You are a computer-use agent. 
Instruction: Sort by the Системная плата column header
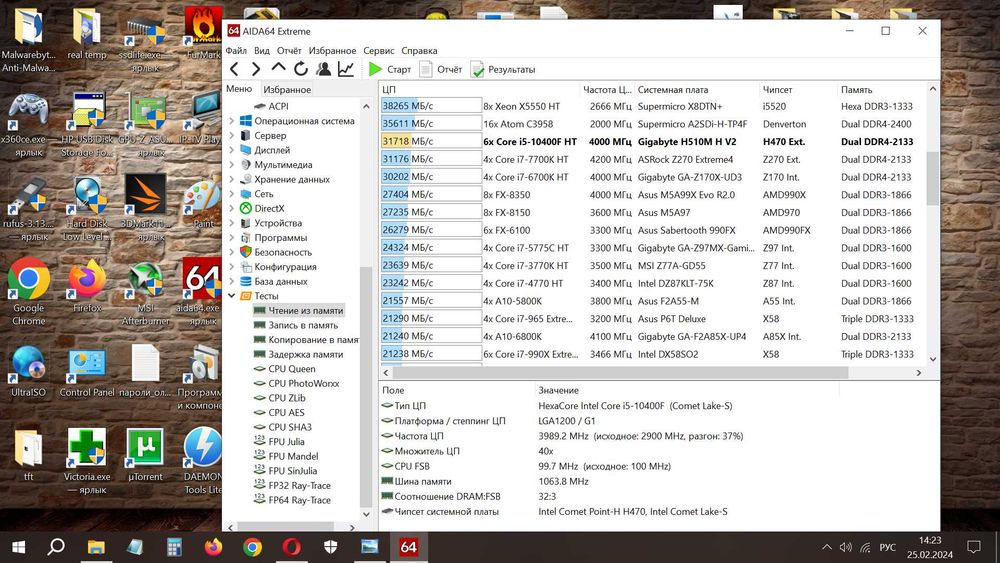pos(697,90)
